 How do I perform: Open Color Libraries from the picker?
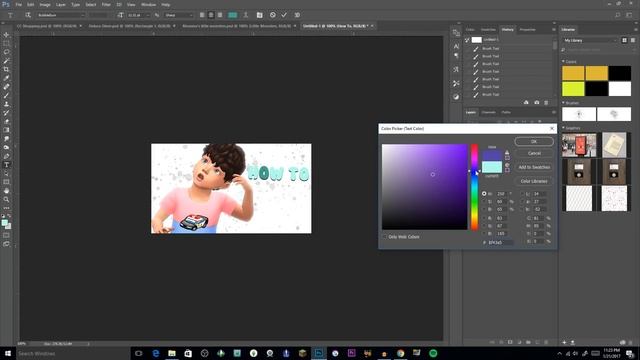tap(534, 181)
